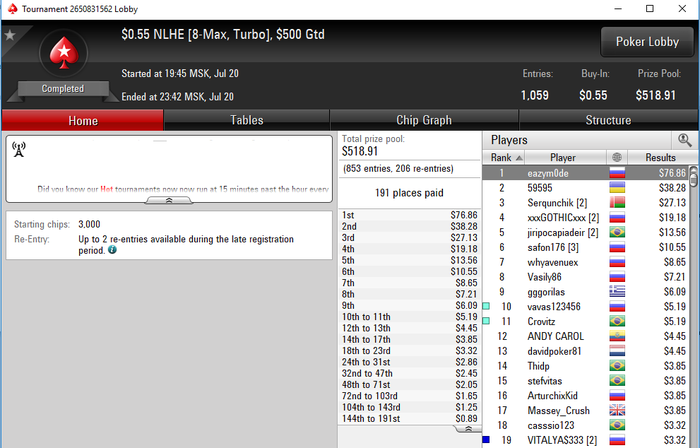
Task: Click the PokerStars red spade logo
Action: (x=64, y=53)
